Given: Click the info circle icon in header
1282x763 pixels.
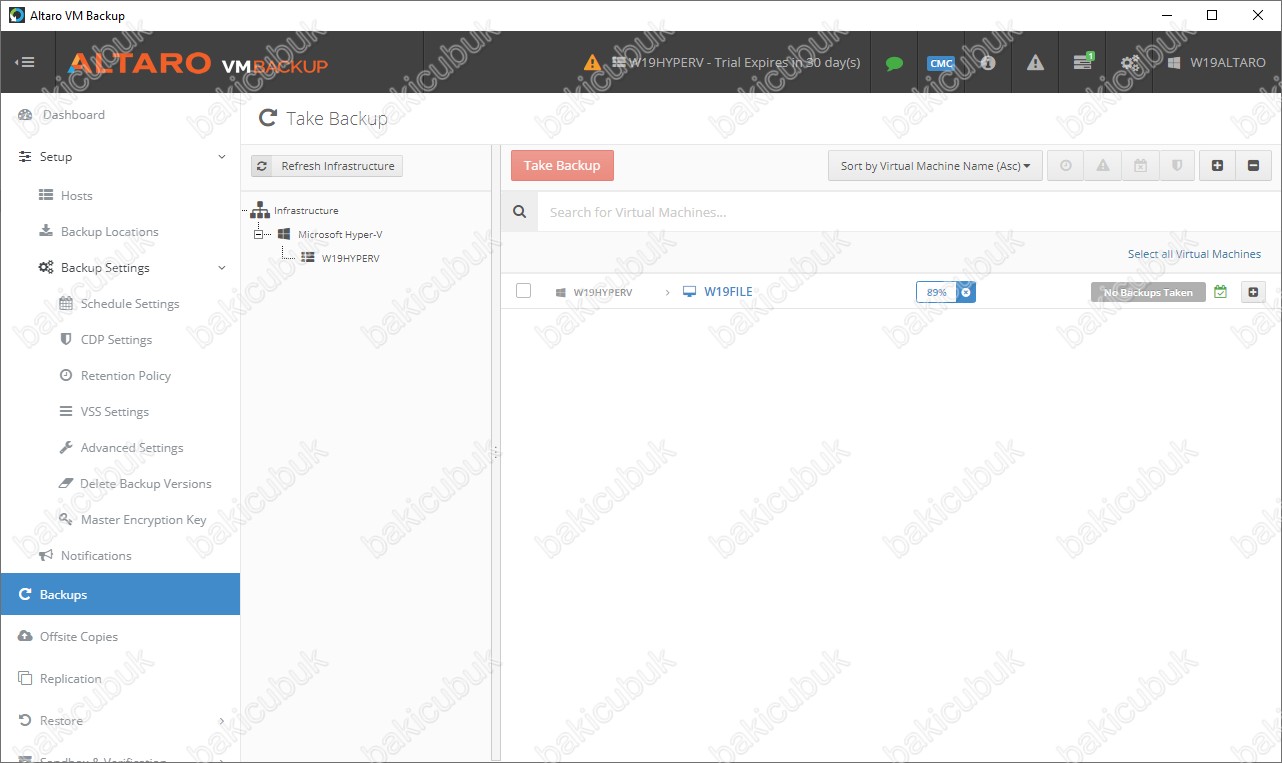Looking at the screenshot, I should point(988,62).
